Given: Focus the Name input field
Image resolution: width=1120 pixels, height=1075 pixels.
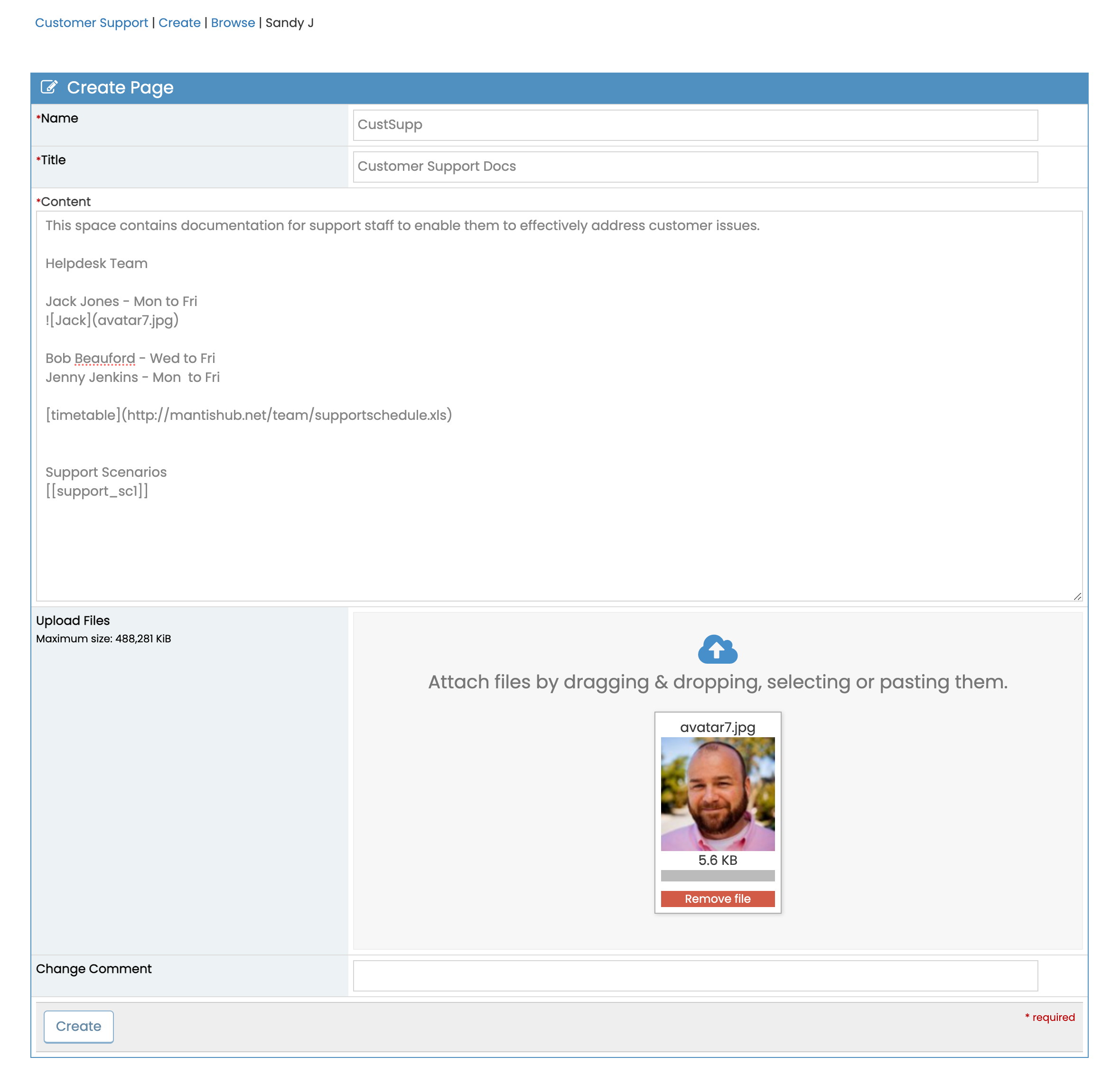Looking at the screenshot, I should click(x=695, y=125).
